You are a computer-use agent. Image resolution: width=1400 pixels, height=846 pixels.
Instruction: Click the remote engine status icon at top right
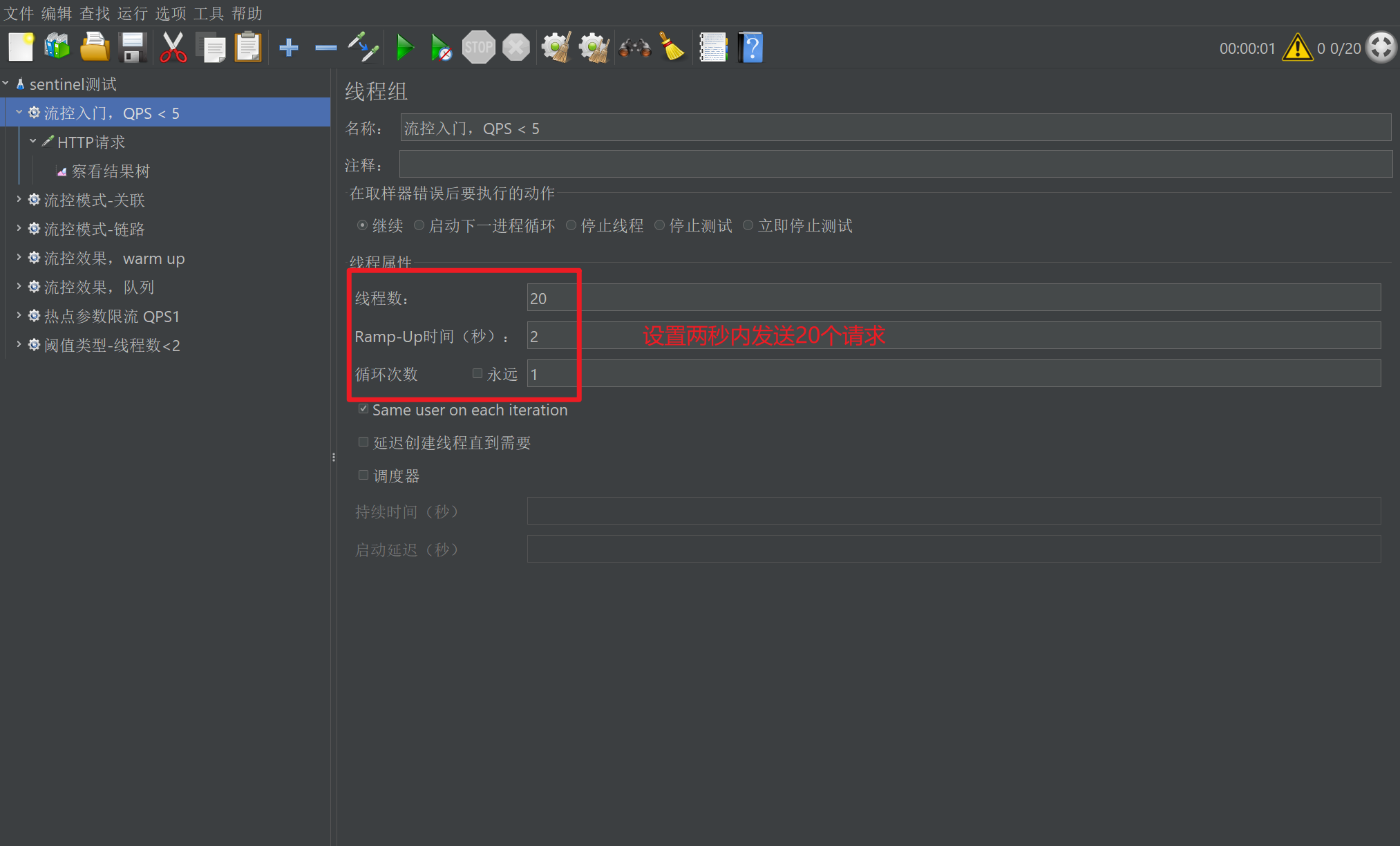1381,48
